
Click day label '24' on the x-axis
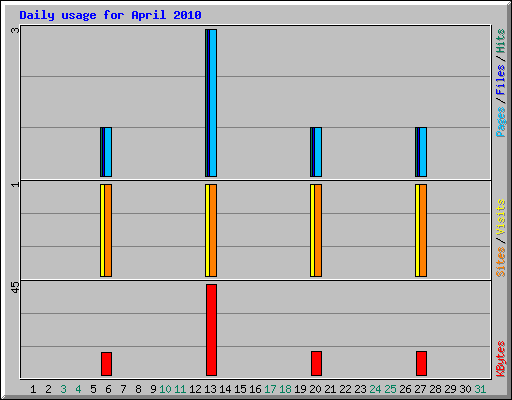tap(375, 389)
